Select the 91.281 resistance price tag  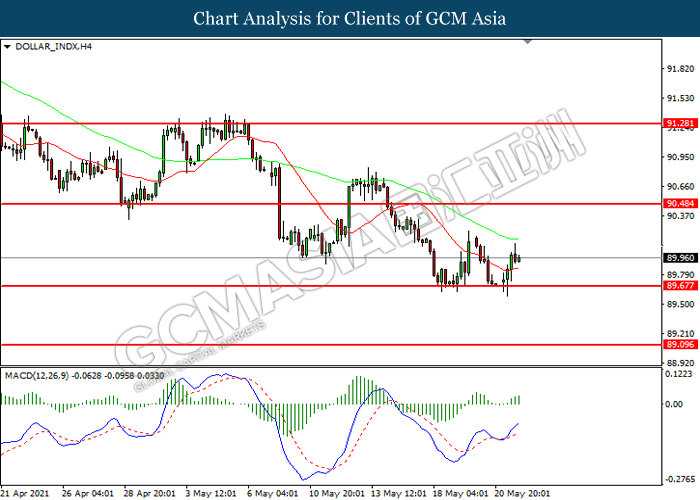click(x=680, y=123)
